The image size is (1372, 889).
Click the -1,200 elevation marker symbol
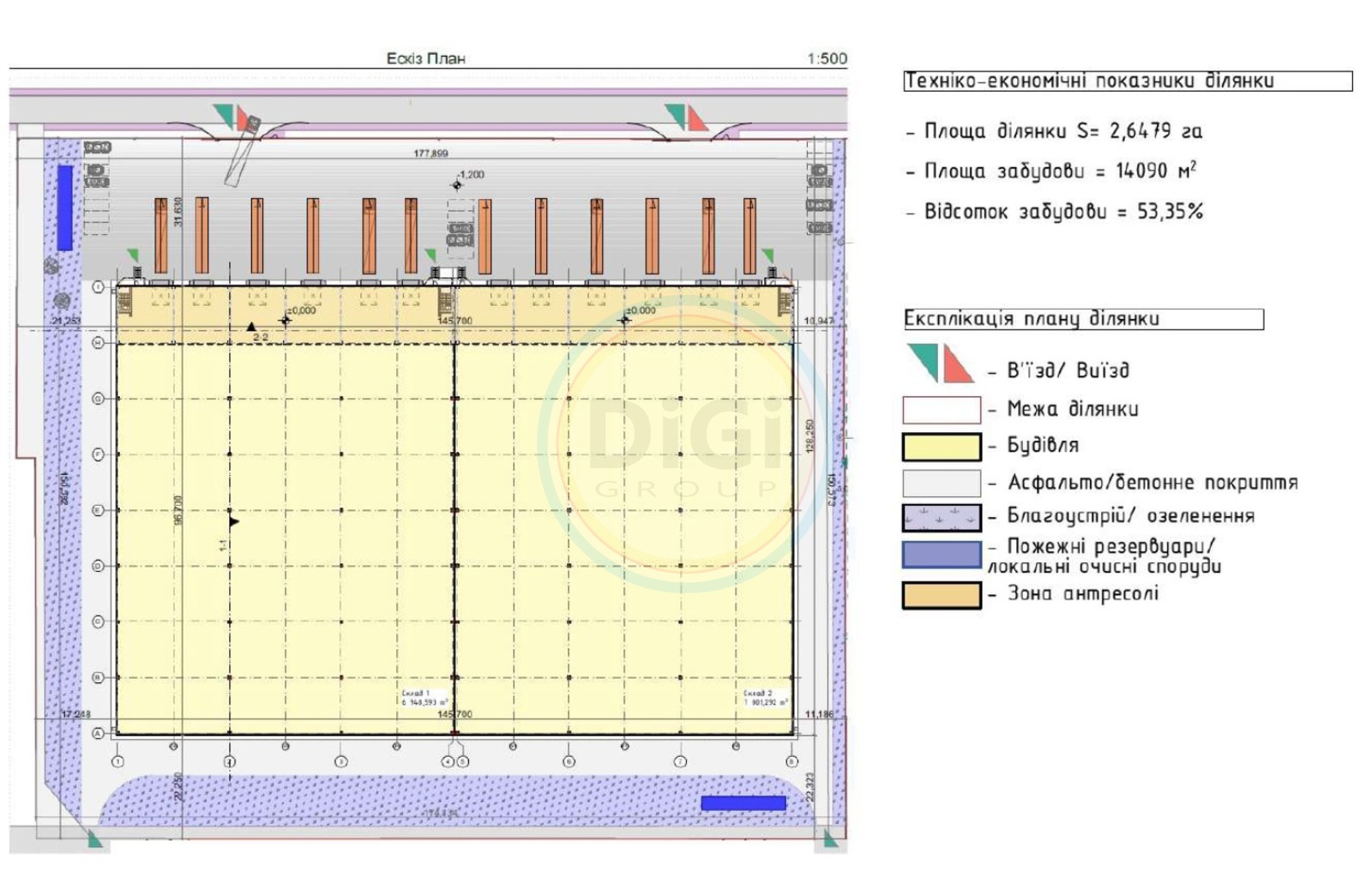point(457,184)
